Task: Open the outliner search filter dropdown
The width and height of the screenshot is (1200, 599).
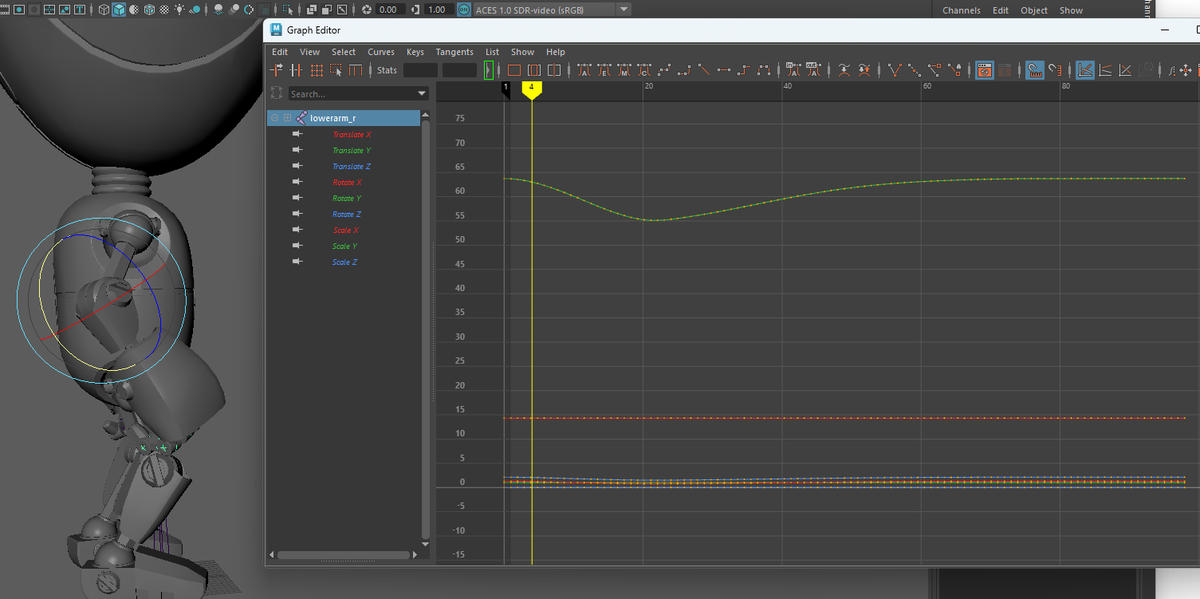Action: click(x=422, y=94)
